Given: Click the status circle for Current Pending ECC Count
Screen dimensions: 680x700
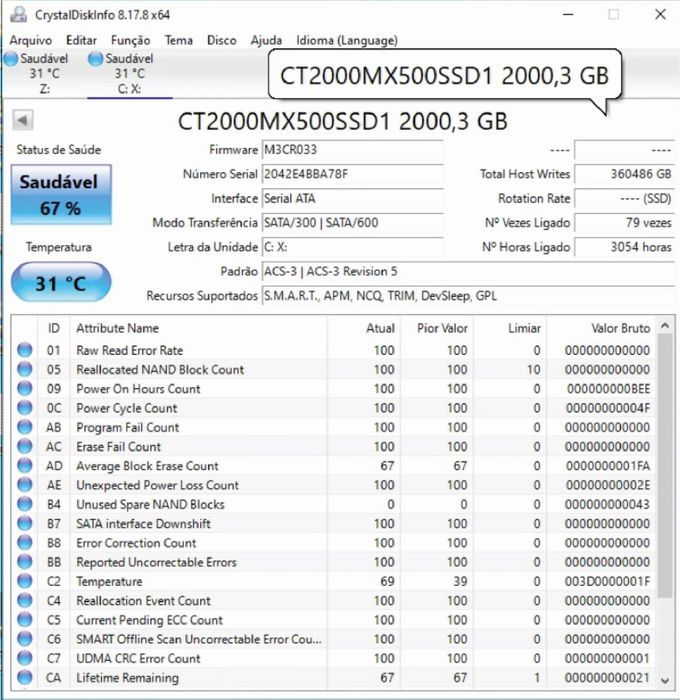Looking at the screenshot, I should tap(25, 620).
